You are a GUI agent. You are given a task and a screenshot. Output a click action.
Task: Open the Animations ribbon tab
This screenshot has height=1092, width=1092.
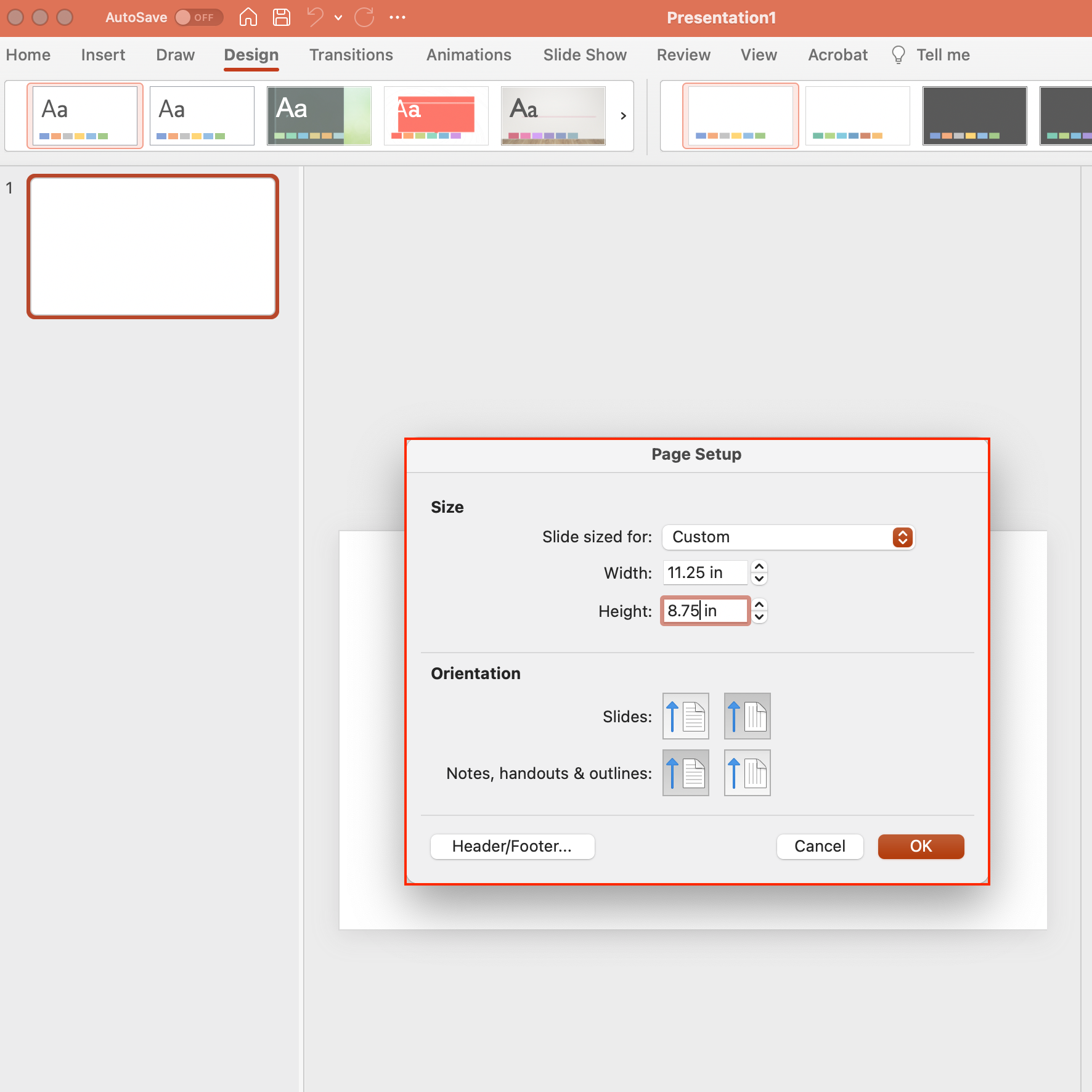coord(469,55)
